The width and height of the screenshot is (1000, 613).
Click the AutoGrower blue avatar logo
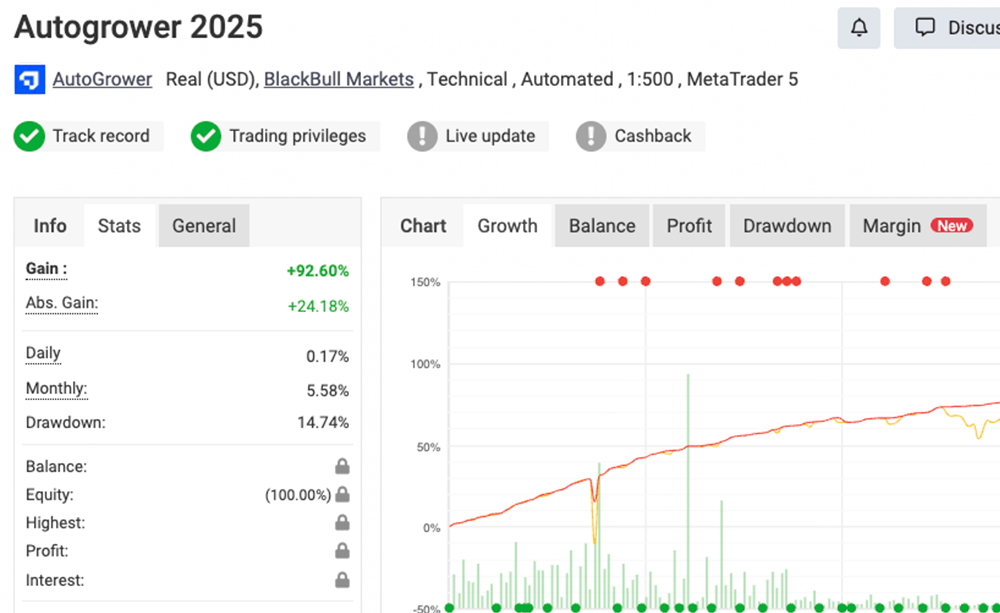point(29,79)
